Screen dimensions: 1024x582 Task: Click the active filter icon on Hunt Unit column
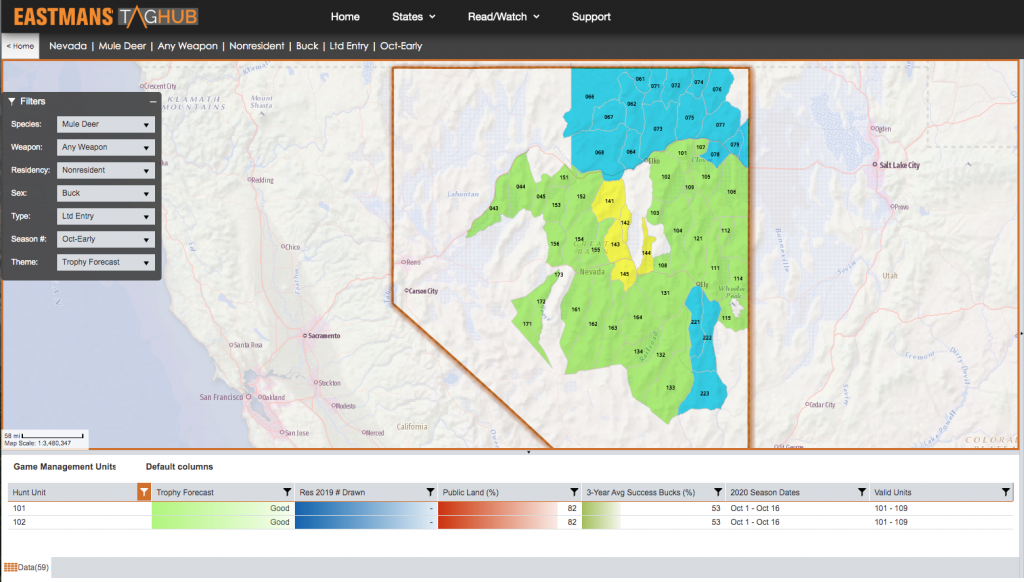click(144, 492)
